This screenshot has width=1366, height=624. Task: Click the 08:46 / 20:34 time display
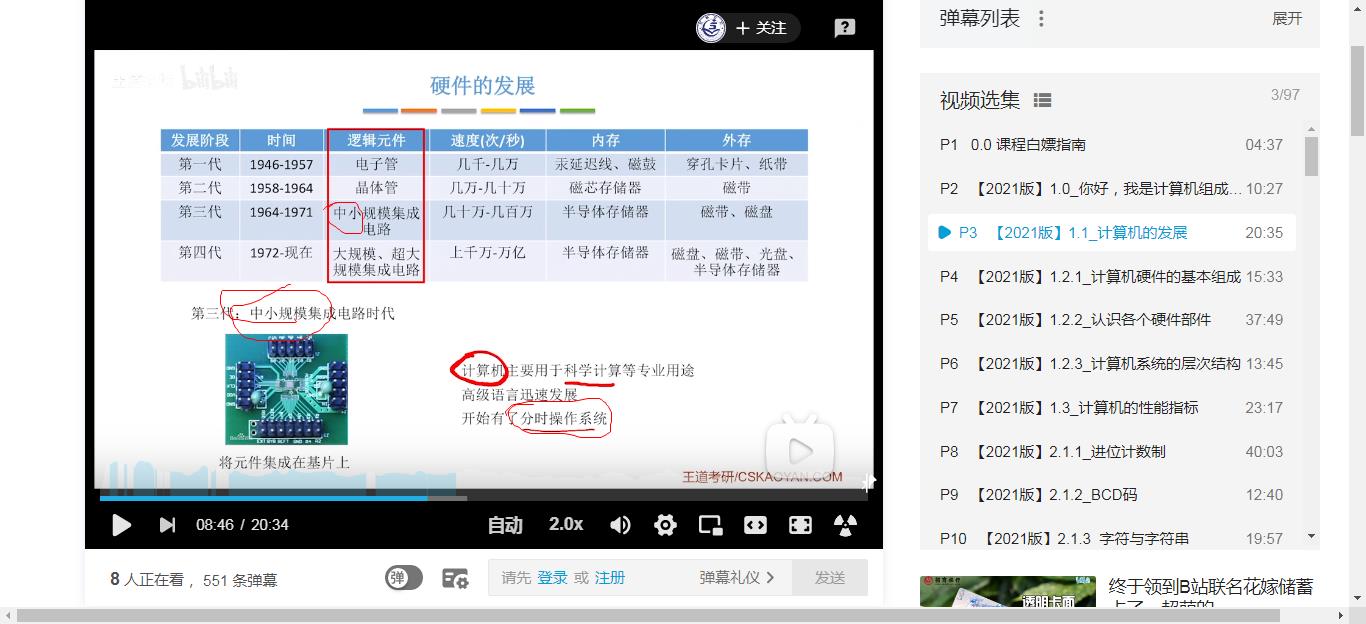click(x=242, y=525)
